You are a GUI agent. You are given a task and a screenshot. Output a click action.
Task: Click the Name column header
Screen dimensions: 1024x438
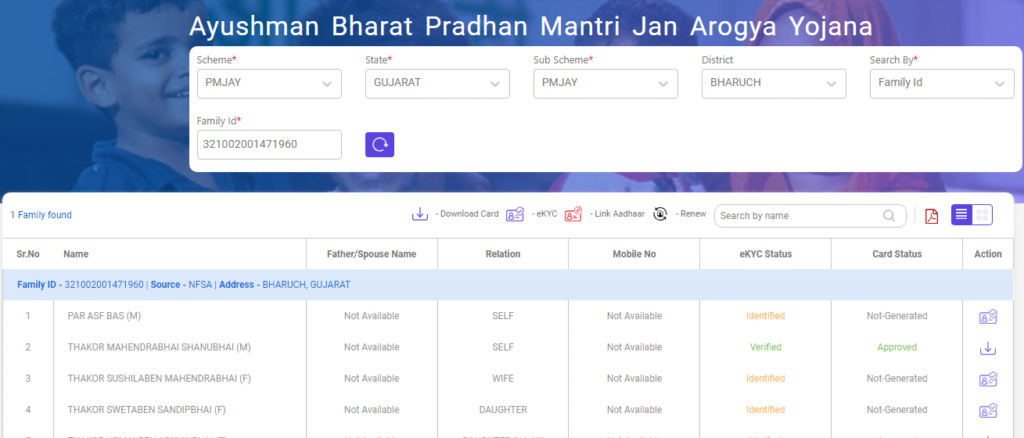(x=76, y=254)
